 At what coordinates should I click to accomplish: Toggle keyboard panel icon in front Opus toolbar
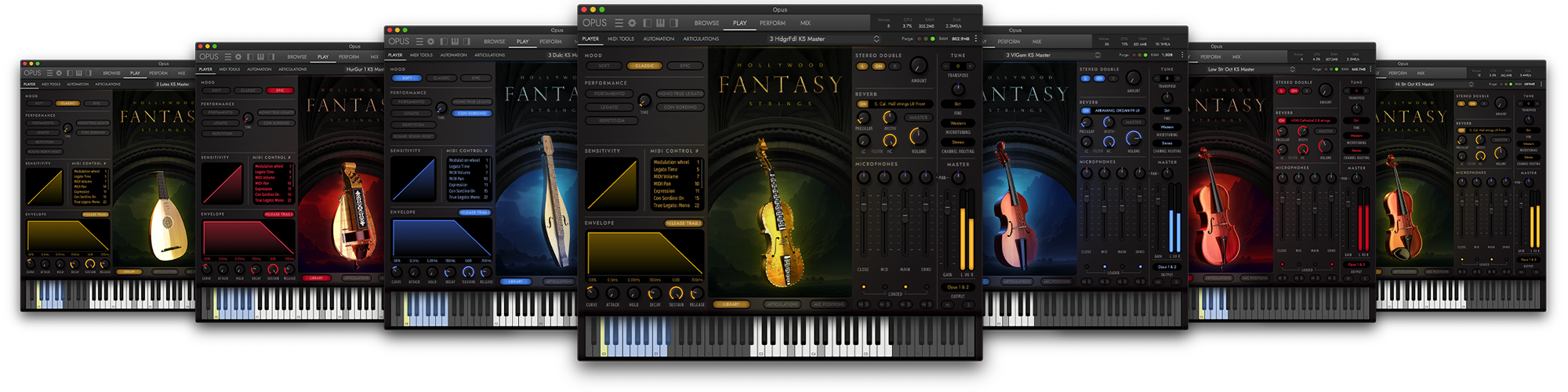(661, 23)
